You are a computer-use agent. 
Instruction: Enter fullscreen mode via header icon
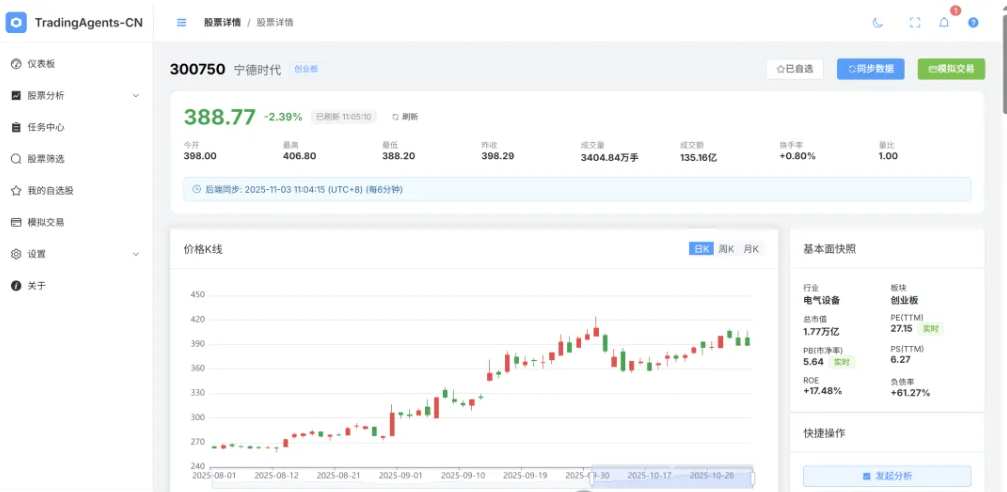point(914,22)
